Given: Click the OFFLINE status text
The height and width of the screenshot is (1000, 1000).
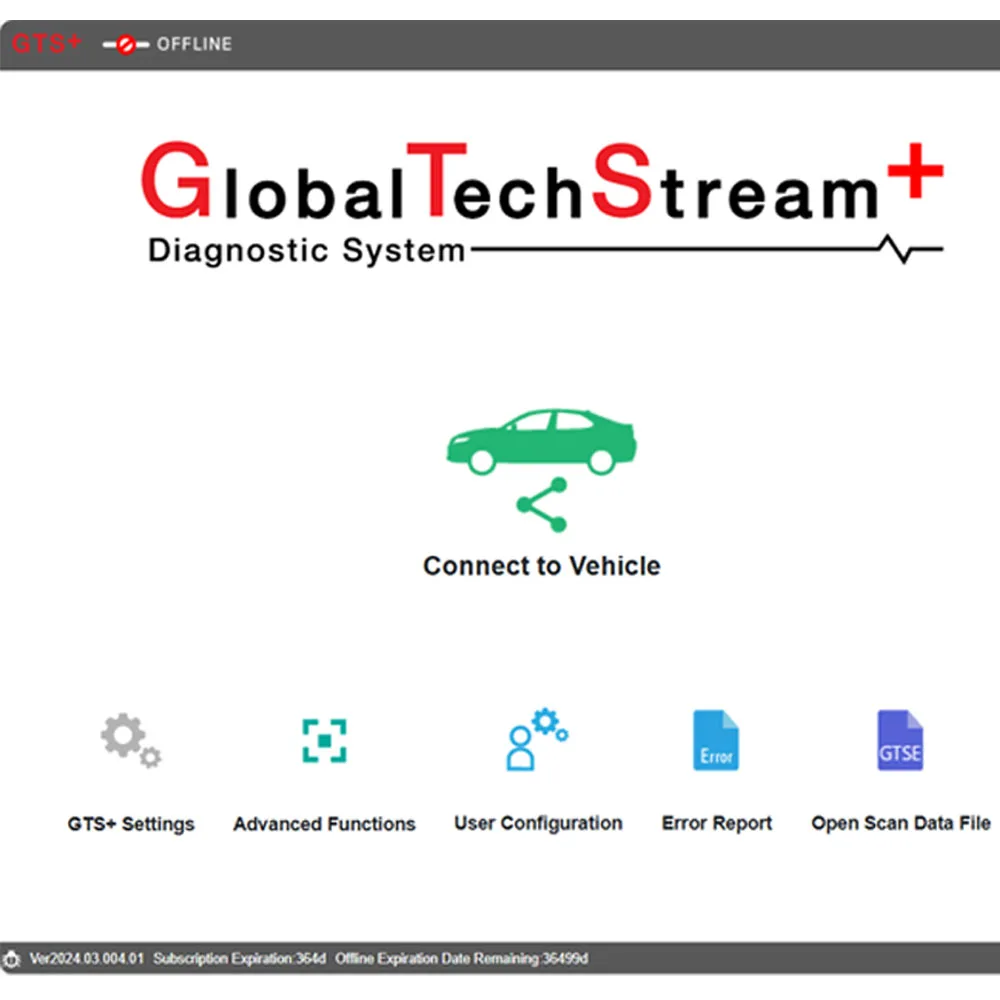Looking at the screenshot, I should tap(195, 44).
